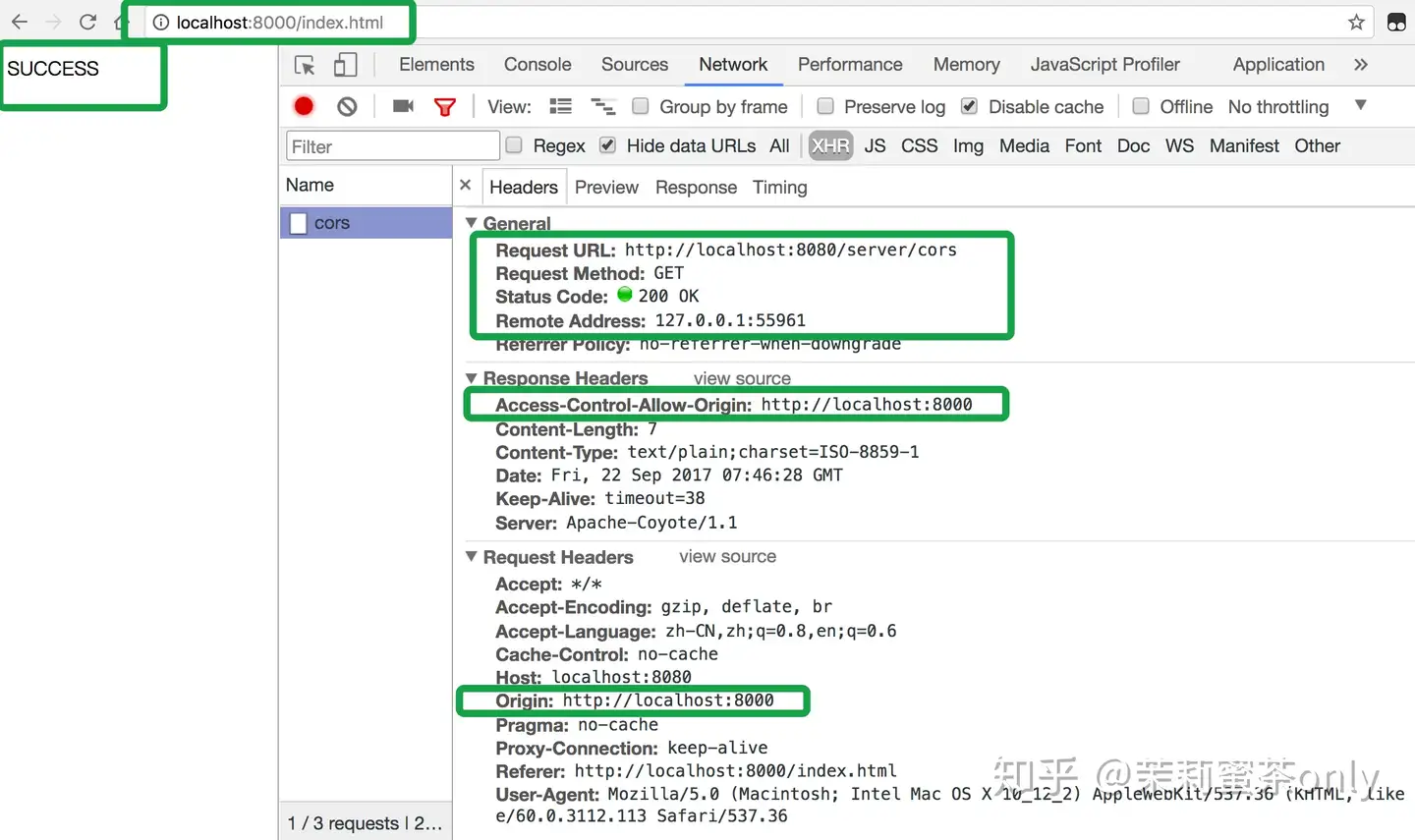Open the Memory panel

point(967,65)
